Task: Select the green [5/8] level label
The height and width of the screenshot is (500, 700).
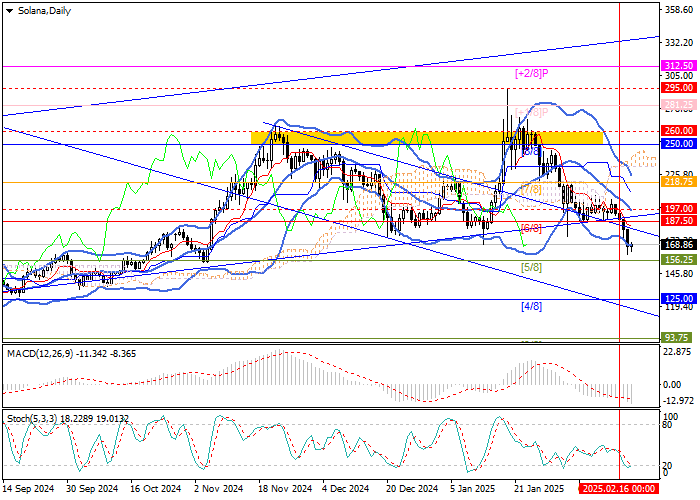Action: coord(530,268)
